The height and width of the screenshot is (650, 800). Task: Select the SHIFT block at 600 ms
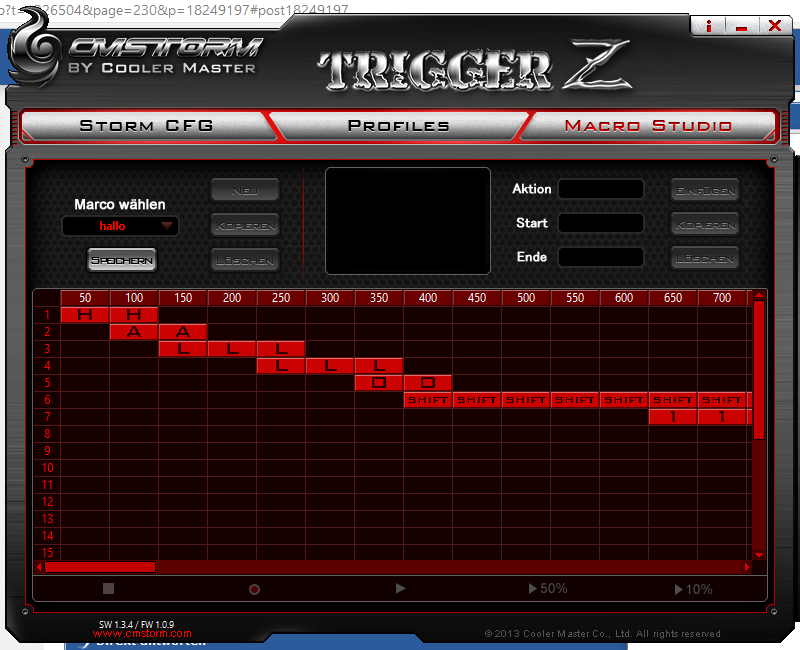click(x=623, y=400)
